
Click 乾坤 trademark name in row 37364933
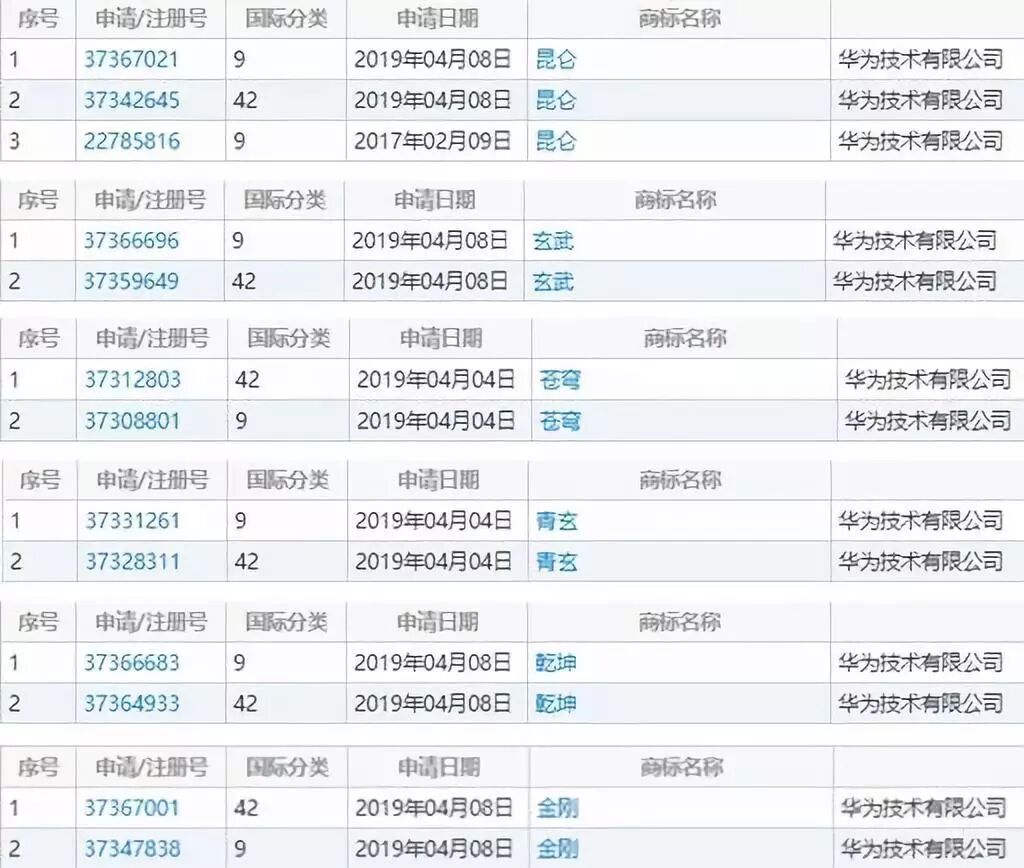point(556,703)
